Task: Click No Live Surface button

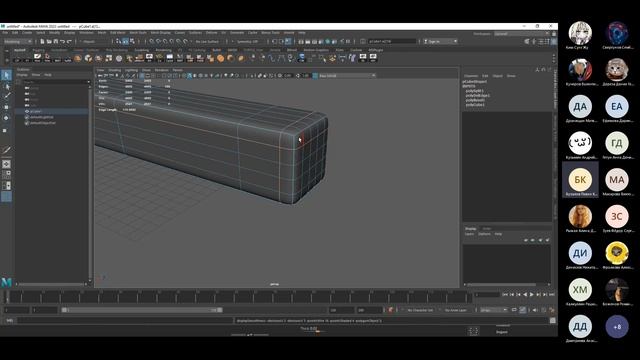Action: coord(207,41)
